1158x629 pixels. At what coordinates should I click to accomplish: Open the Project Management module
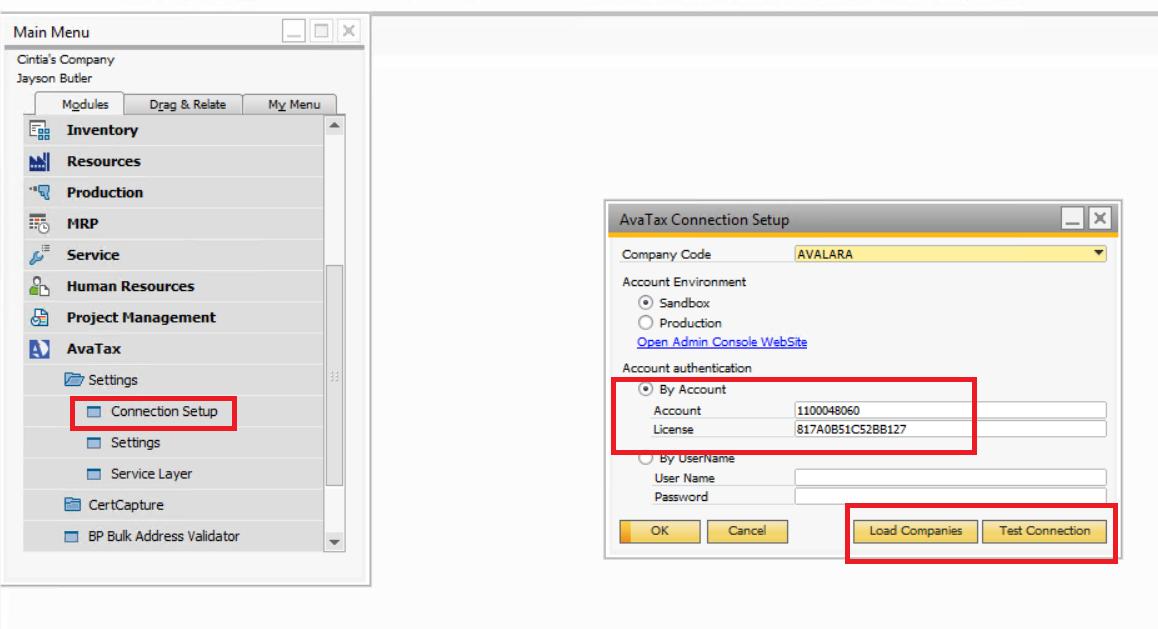(x=142, y=317)
